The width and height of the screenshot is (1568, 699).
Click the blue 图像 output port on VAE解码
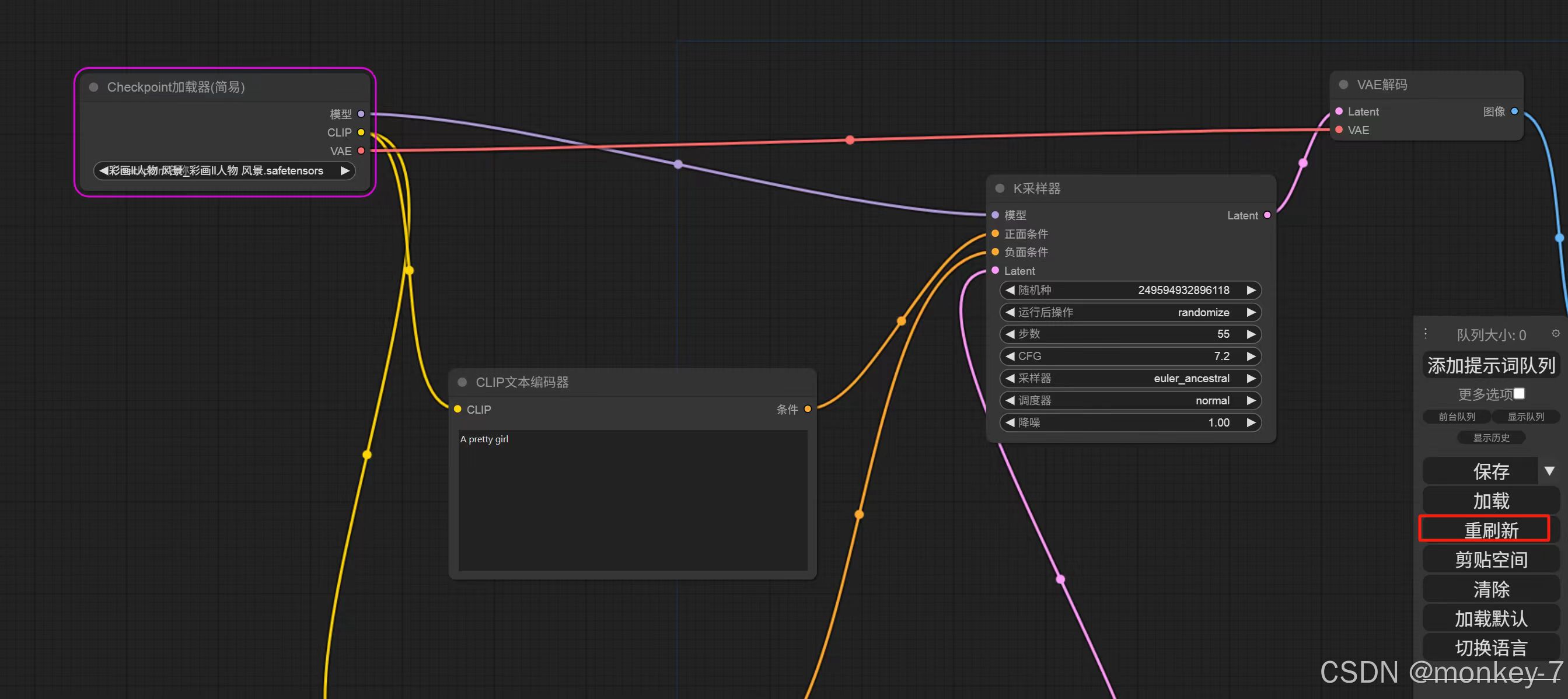(x=1514, y=111)
